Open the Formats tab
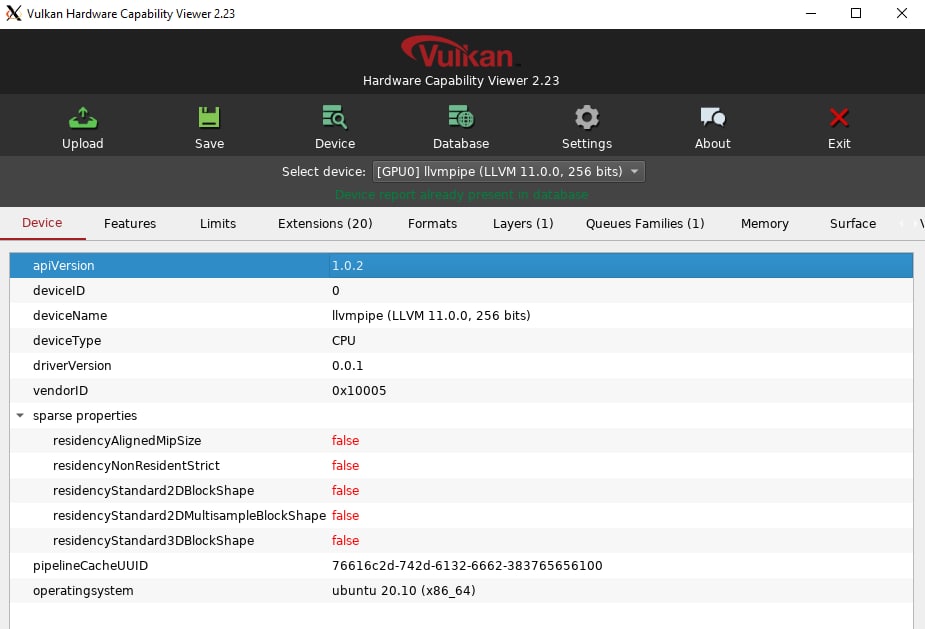The width and height of the screenshot is (925, 629). pos(432,224)
